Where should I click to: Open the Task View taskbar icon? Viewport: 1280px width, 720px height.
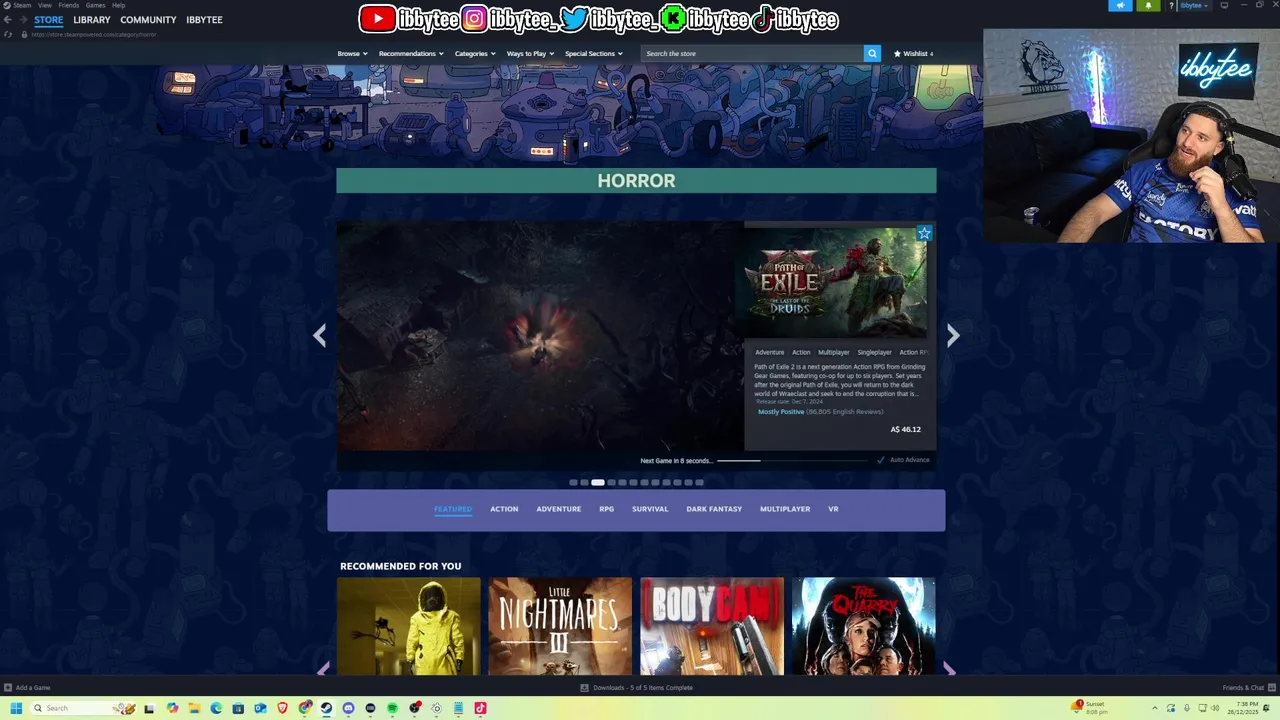point(149,708)
